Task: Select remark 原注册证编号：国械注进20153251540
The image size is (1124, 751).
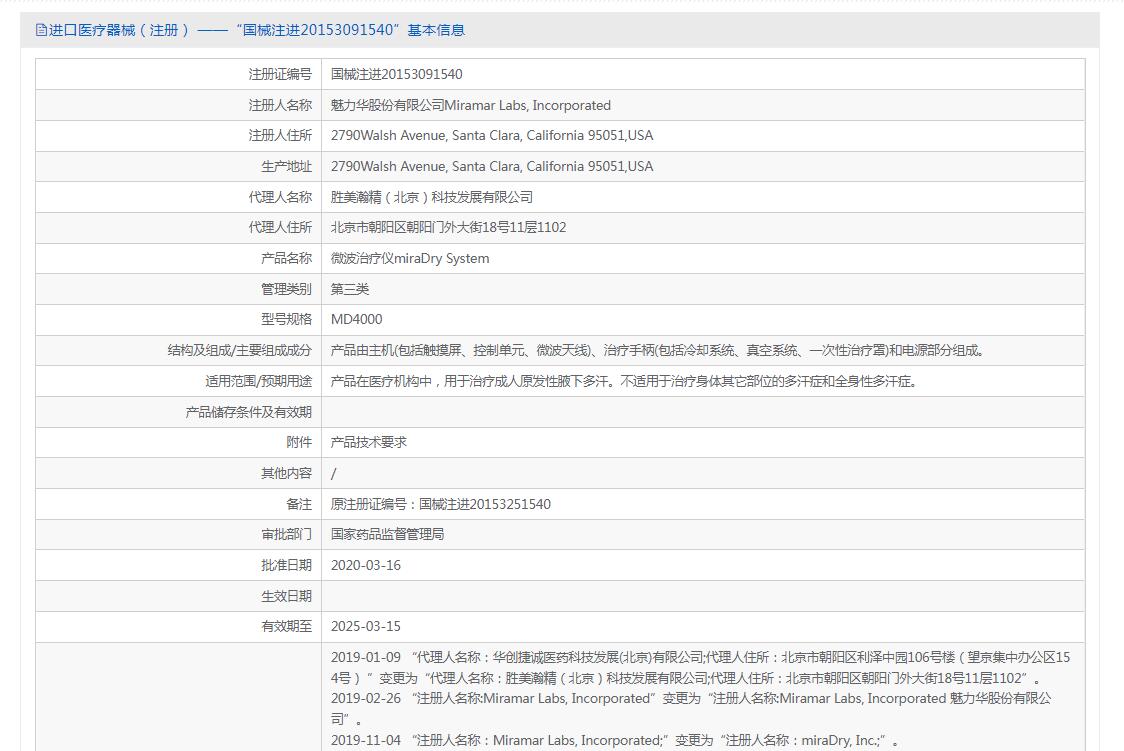Action: pyautogui.click(x=441, y=504)
